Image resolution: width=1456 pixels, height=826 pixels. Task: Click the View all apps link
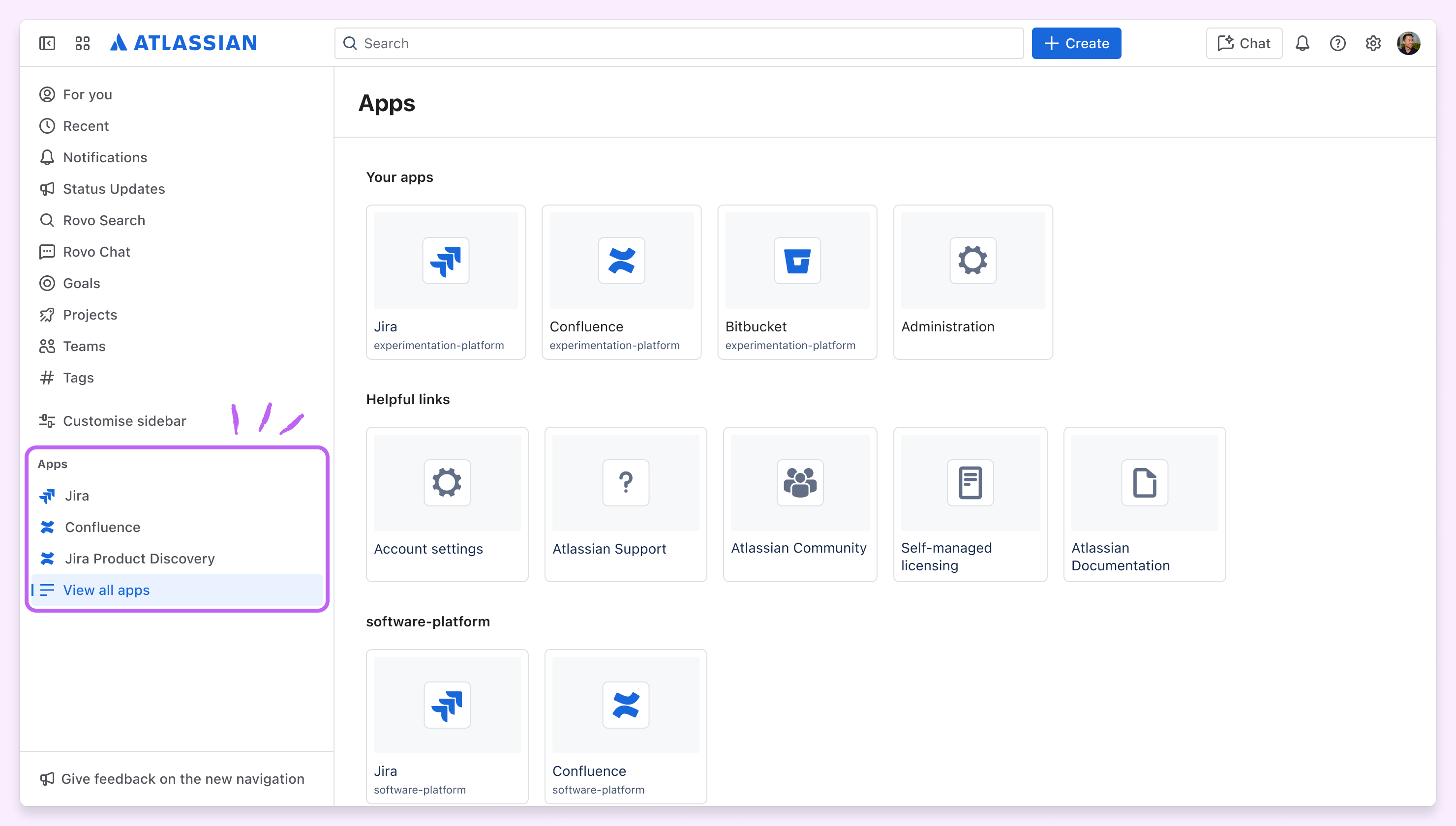106,590
